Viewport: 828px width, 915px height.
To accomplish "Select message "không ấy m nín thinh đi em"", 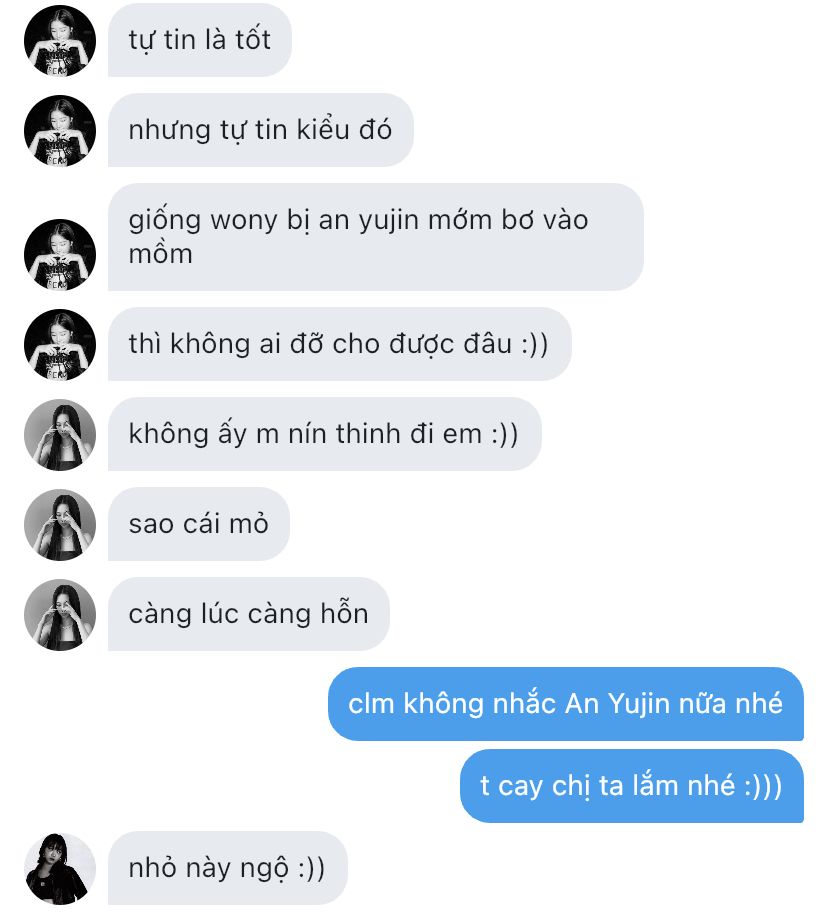I will 324,434.
